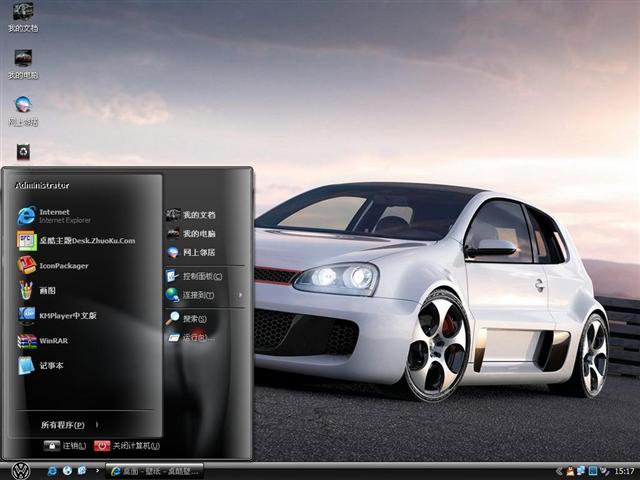640x480 pixels.
Task: Show hidden system tray icons arrow
Action: (x=560, y=470)
